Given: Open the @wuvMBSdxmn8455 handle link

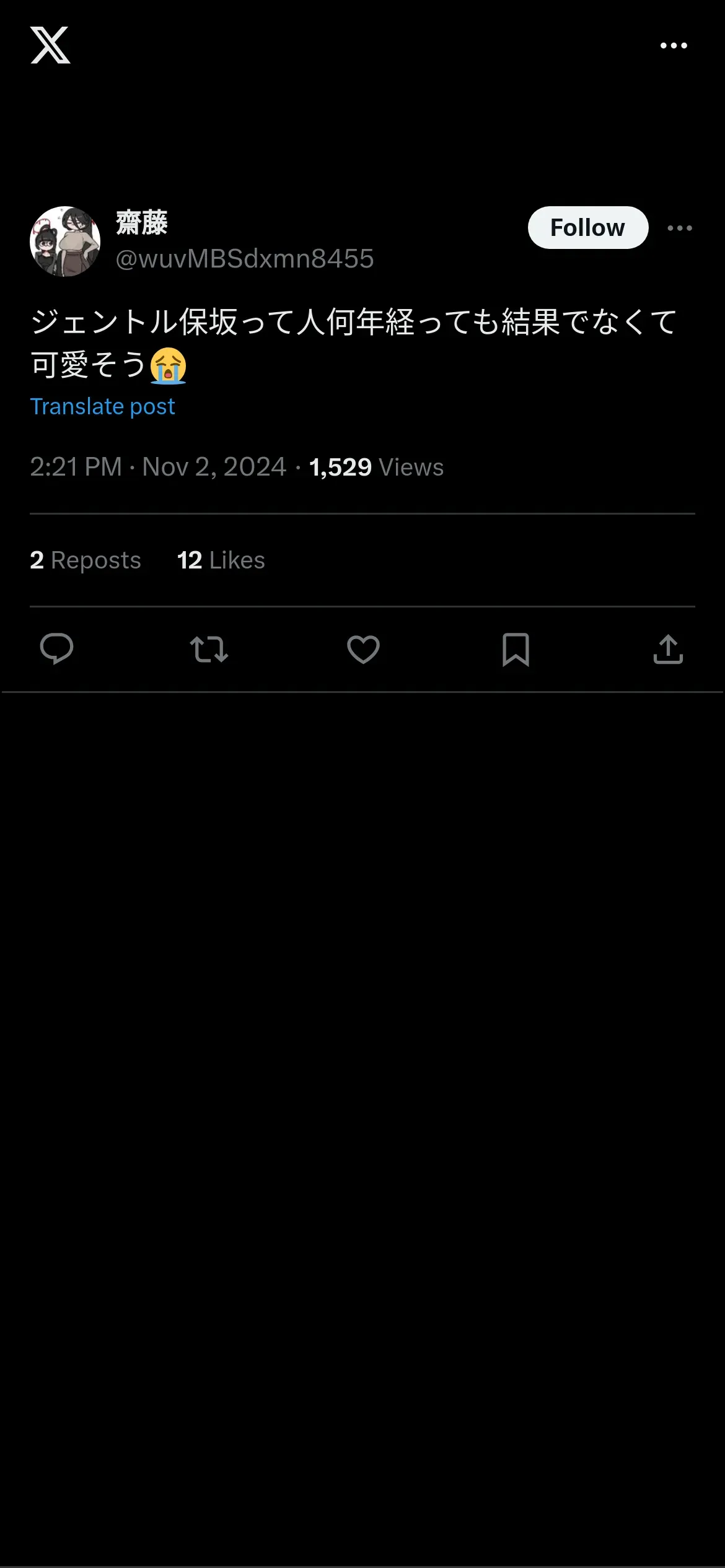Looking at the screenshot, I should click(245, 259).
